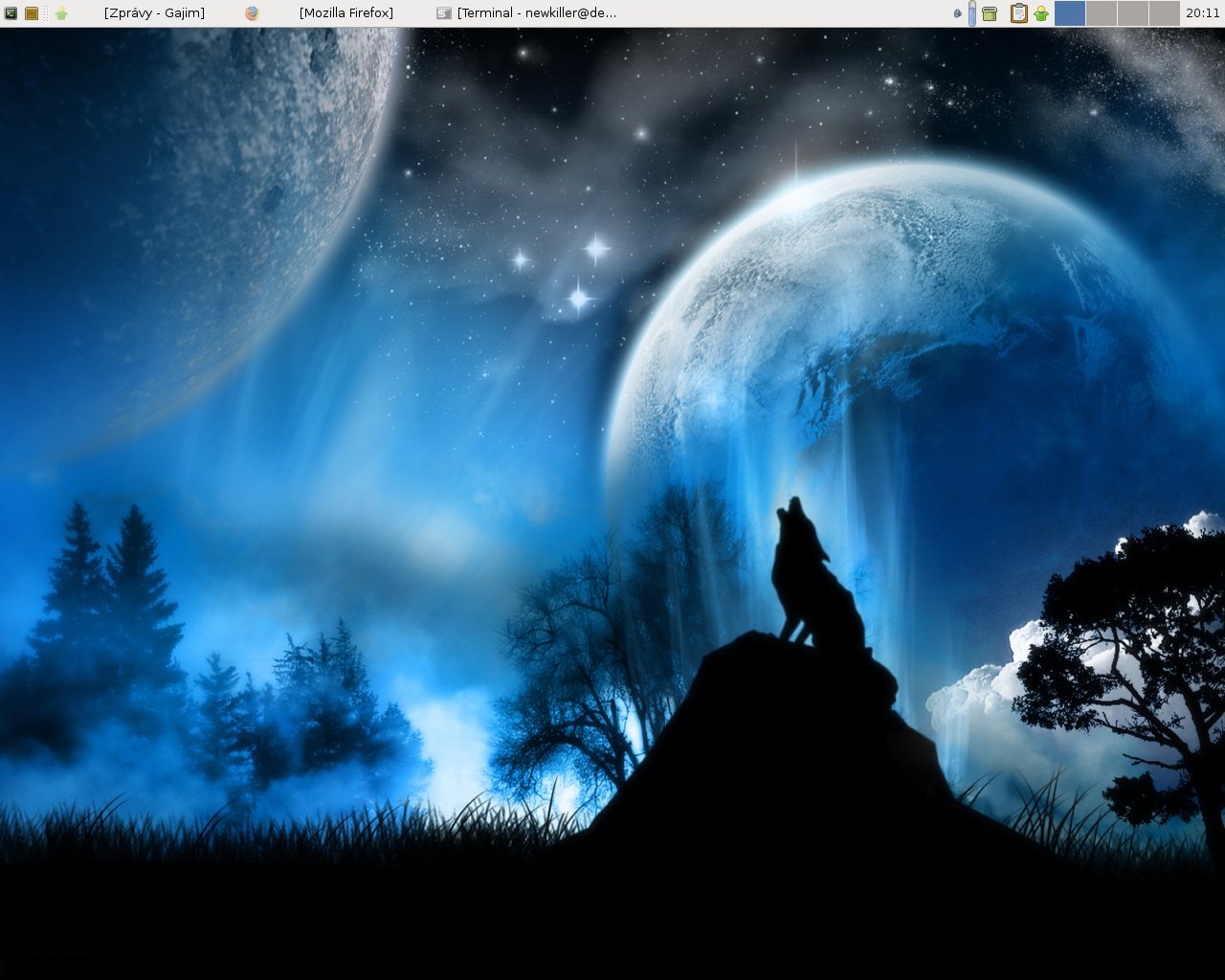Adjust the vertical volume slider in panel
The image size is (1225, 980).
pyautogui.click(x=972, y=13)
